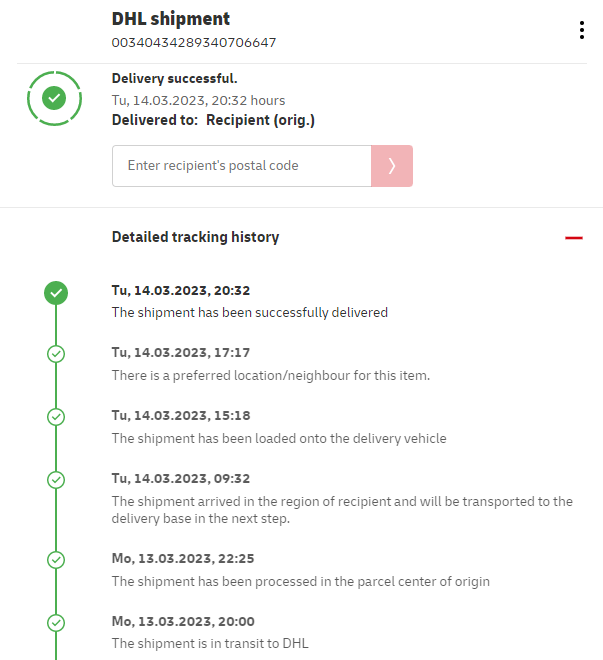Screen dimensions: 603x660
Task: Click the timeline checkmark for 22:25
Action: coord(56,560)
